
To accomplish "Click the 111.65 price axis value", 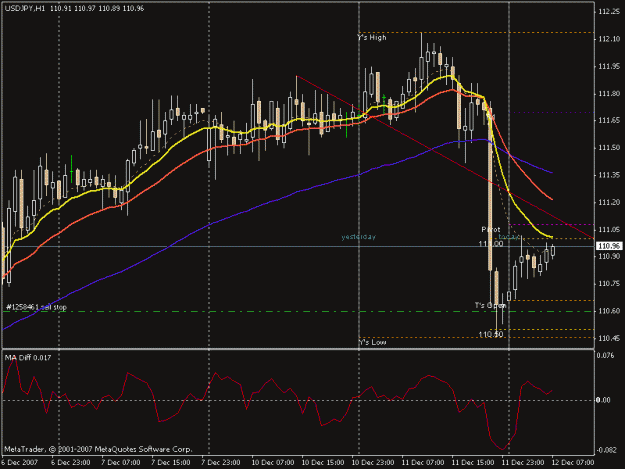I will click(x=609, y=120).
